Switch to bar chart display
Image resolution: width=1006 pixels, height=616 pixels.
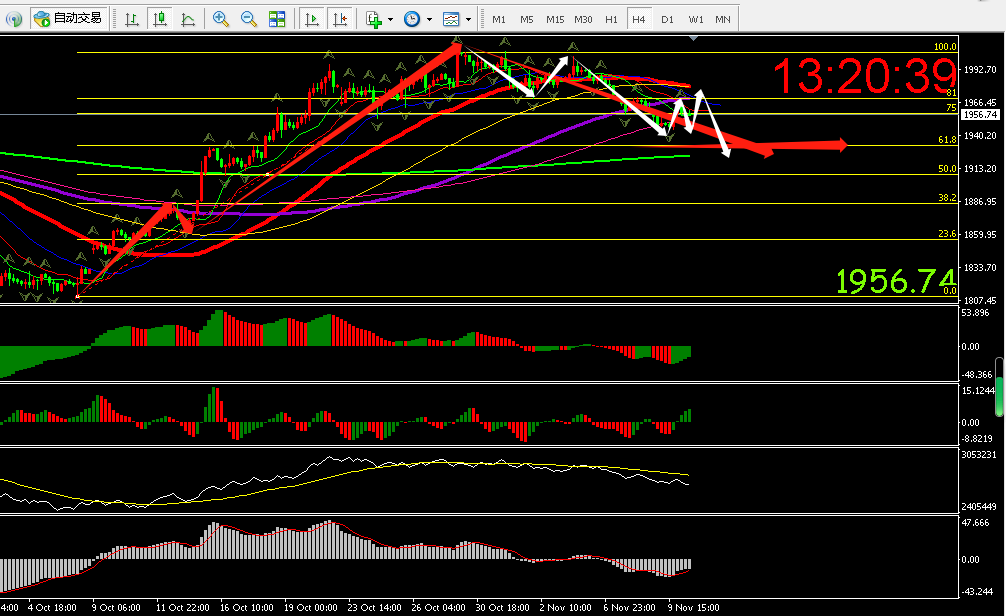tap(132, 19)
